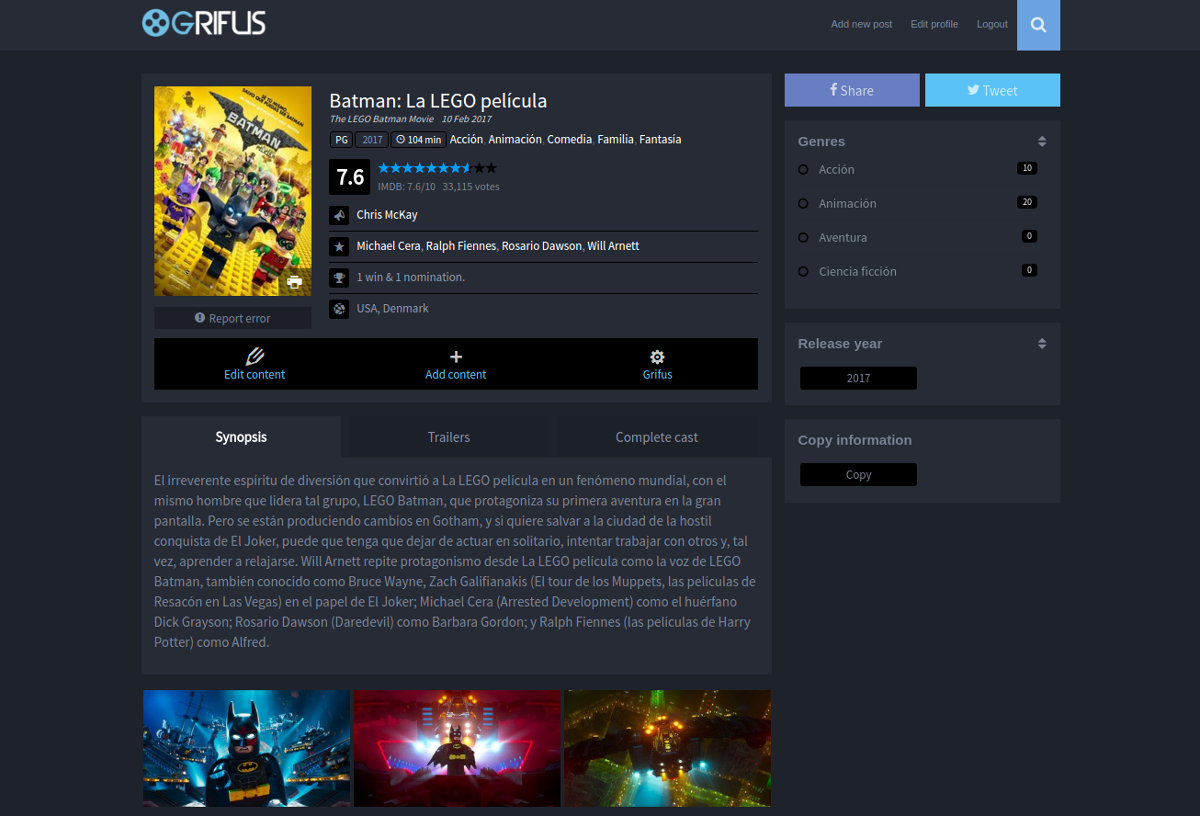Screen dimensions: 1200x816
Task: Open the Batwing over city still
Action: click(668, 748)
